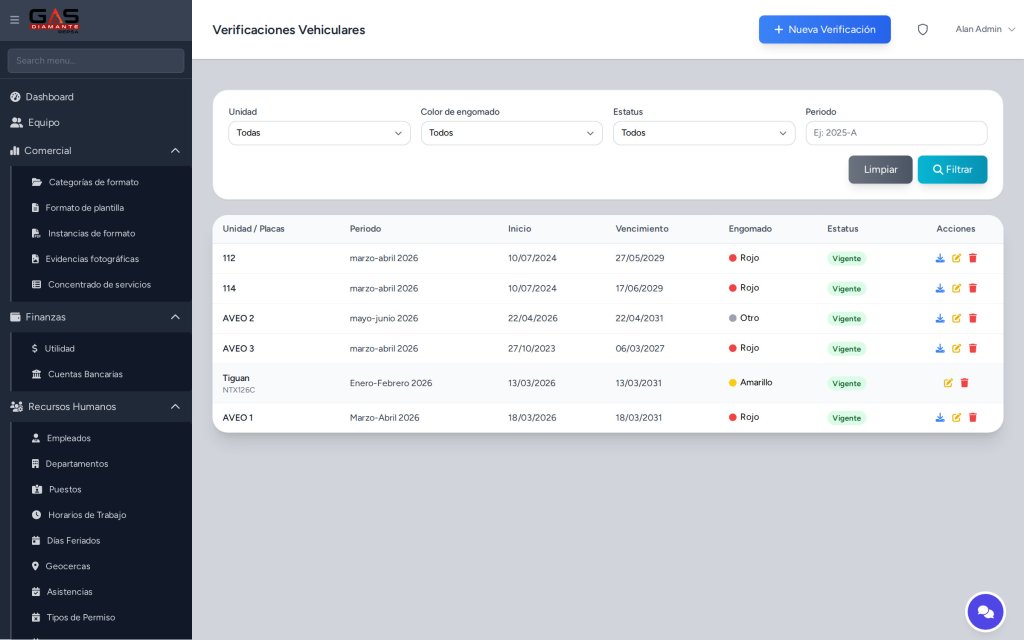Collapse the Comercial menu section
The height and width of the screenshot is (640, 1024).
[96, 150]
